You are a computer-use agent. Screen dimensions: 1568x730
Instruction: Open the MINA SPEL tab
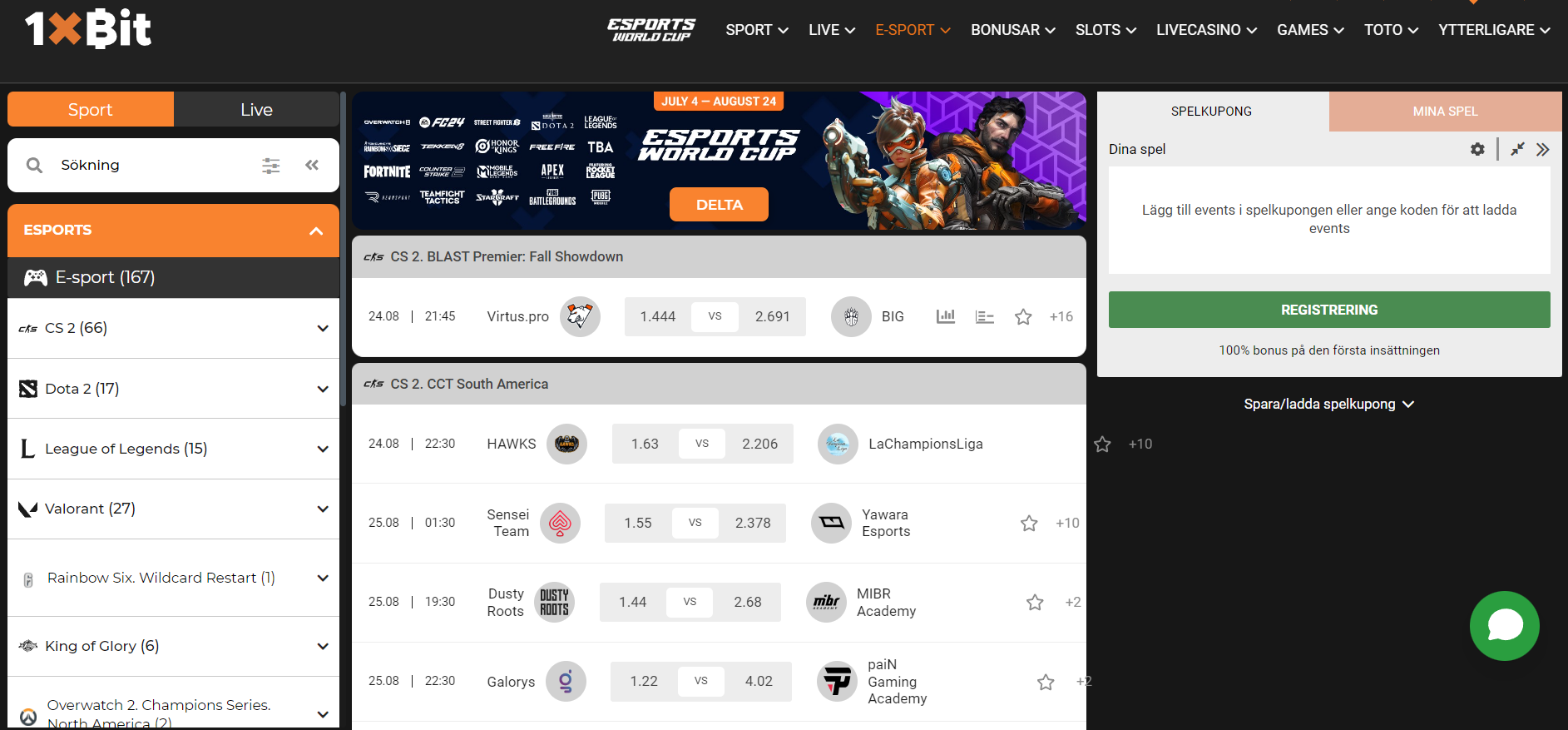tap(1445, 112)
